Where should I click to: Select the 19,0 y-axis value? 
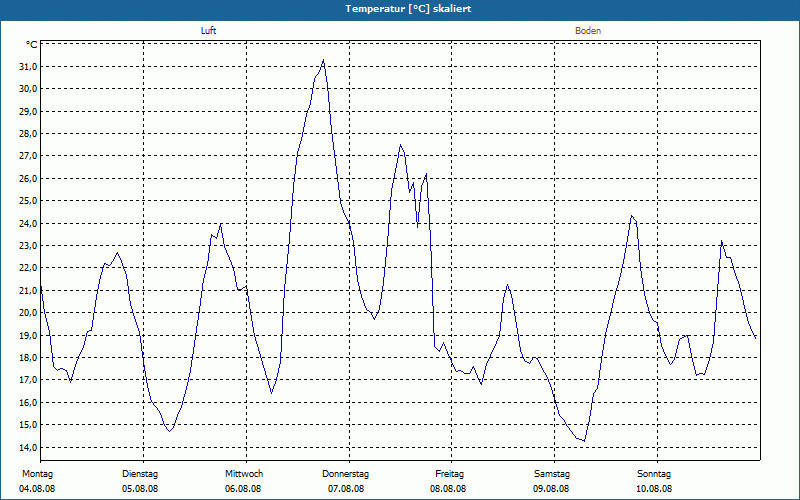28,335
